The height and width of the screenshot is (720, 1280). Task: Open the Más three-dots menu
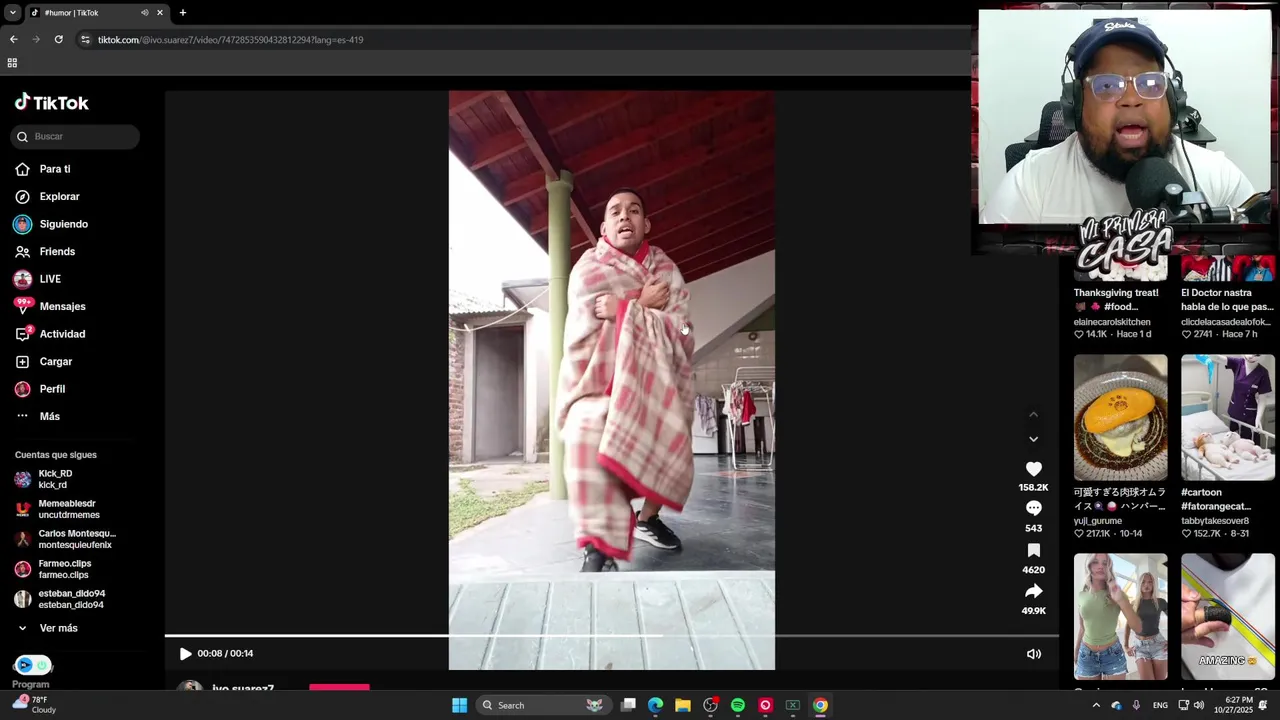click(x=37, y=416)
